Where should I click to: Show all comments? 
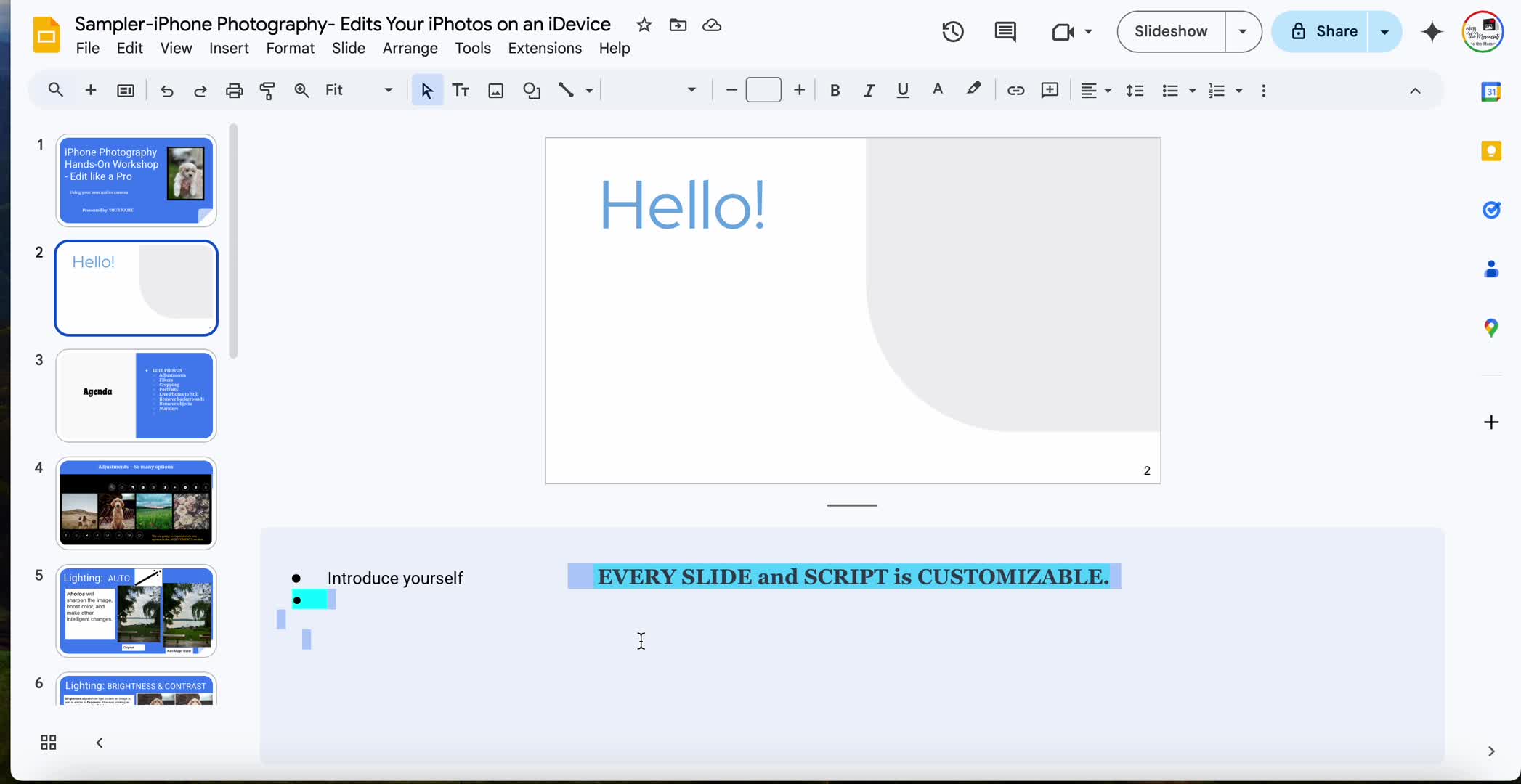tap(1005, 31)
